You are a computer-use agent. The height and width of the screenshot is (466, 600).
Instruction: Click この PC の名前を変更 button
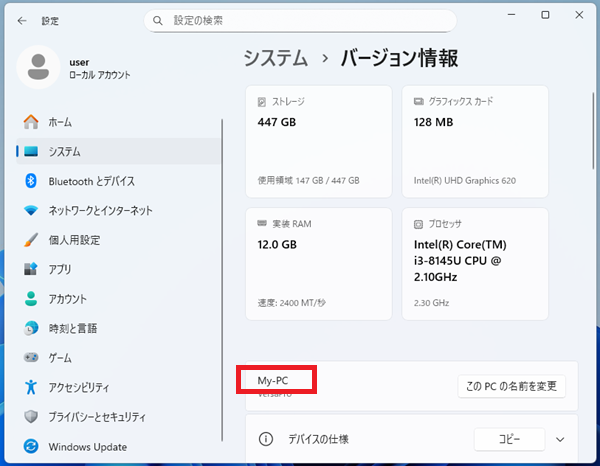[511, 386]
